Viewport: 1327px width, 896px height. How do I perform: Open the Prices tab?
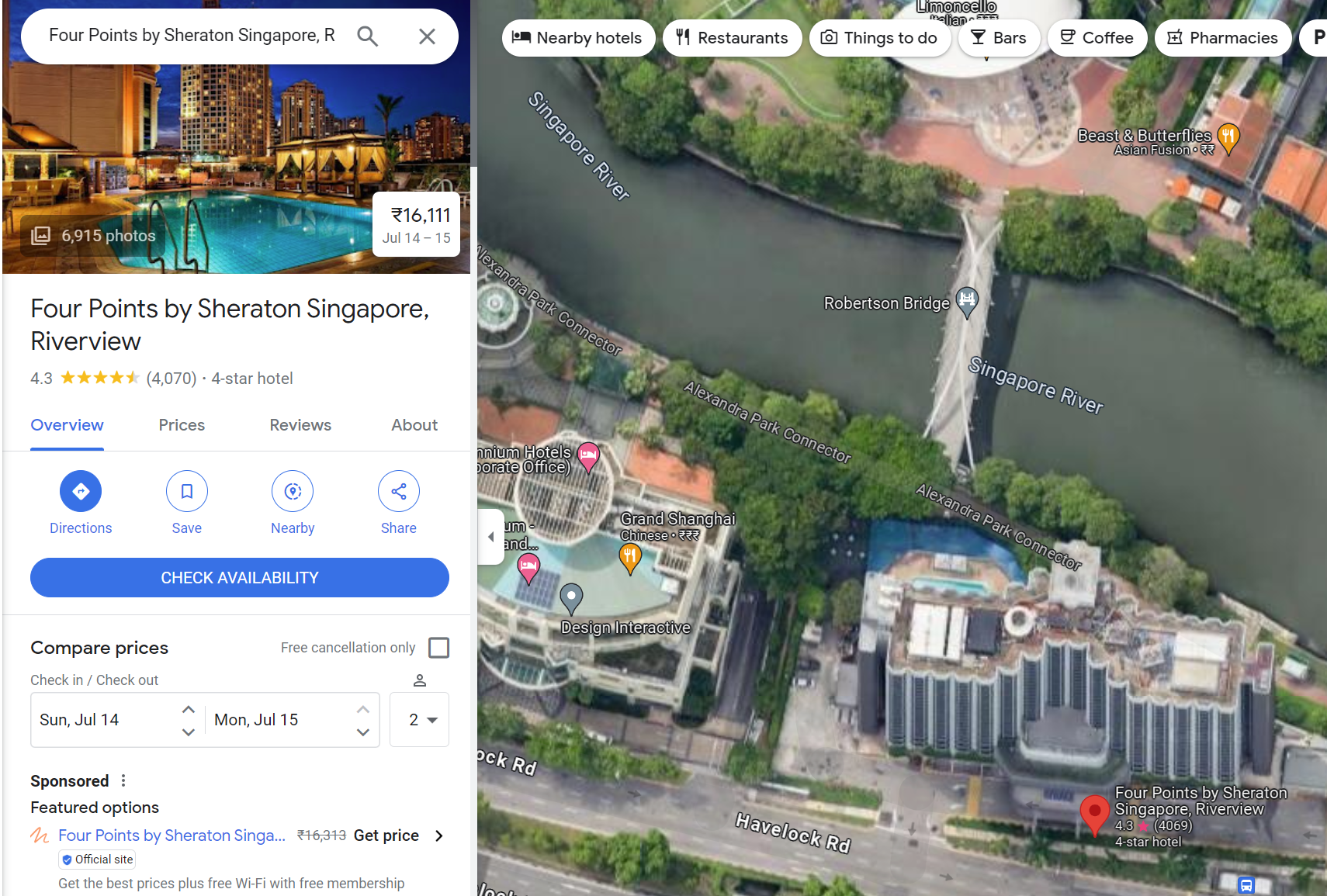(x=181, y=425)
